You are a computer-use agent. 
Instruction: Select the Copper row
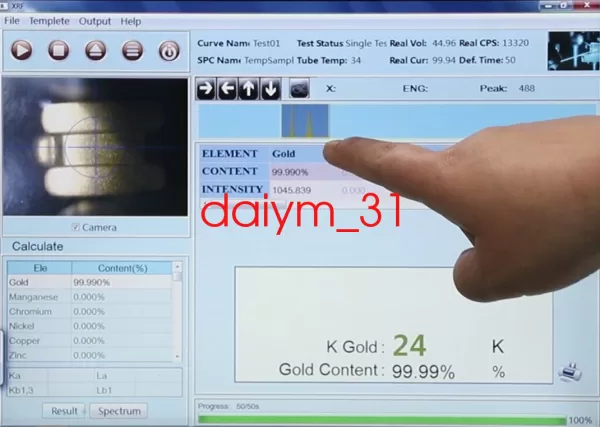[x=90, y=341]
